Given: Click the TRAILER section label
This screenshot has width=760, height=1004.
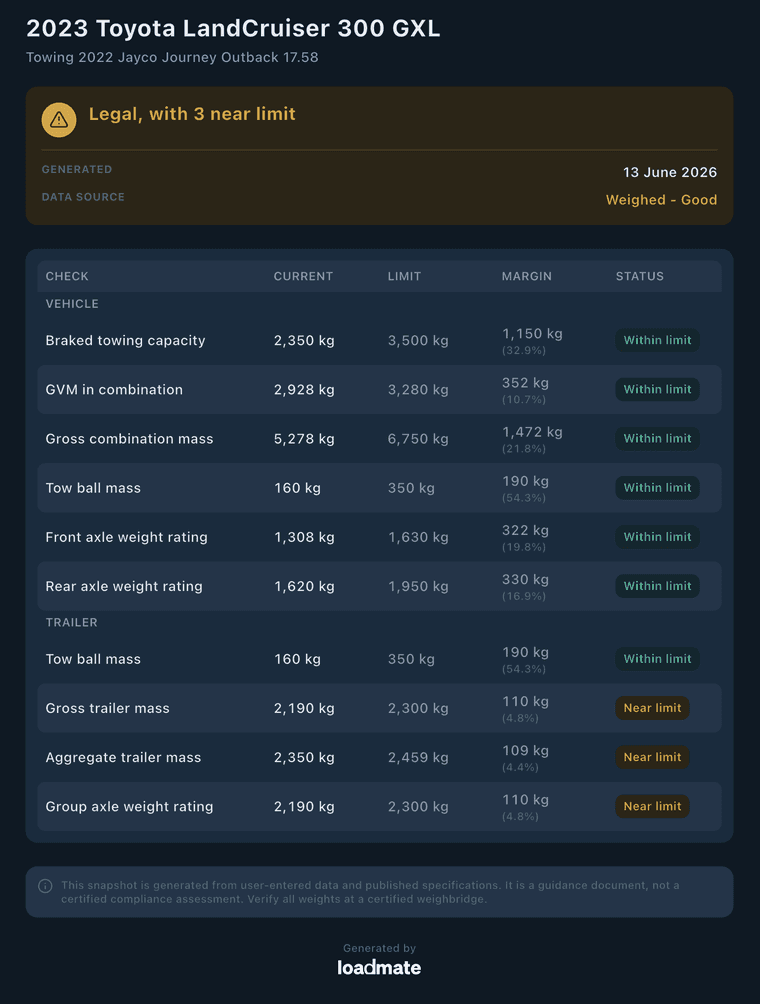Looking at the screenshot, I should click(x=72, y=622).
